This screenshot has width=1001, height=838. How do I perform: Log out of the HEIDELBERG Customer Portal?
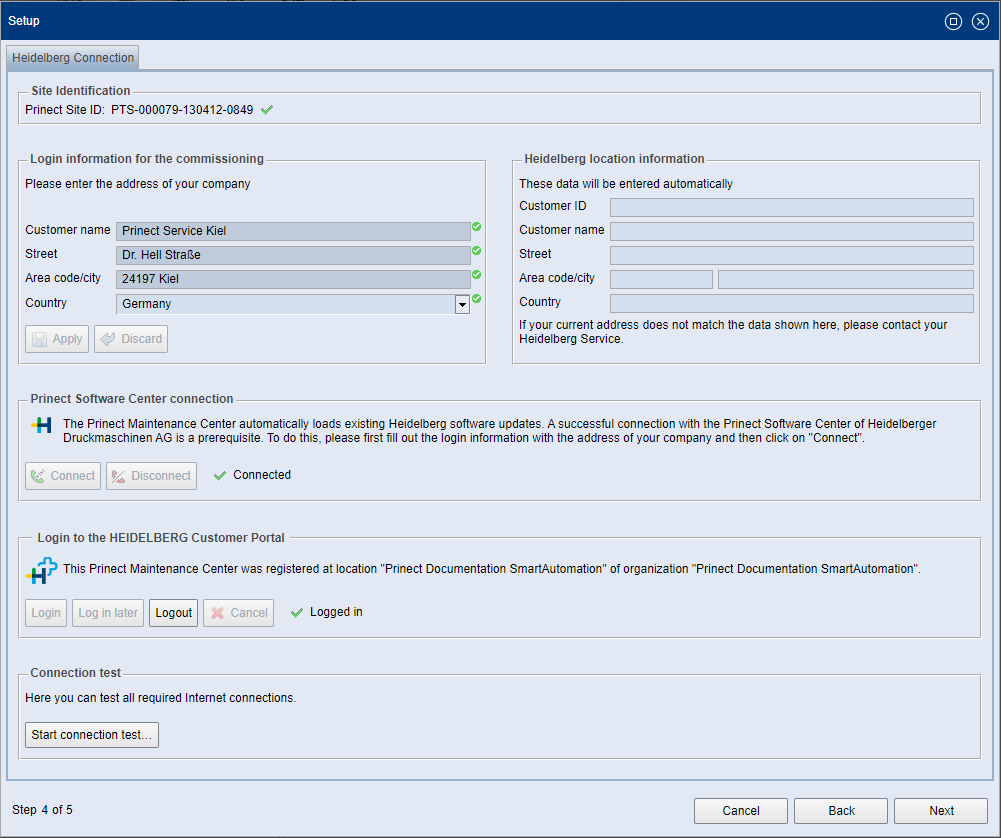173,612
